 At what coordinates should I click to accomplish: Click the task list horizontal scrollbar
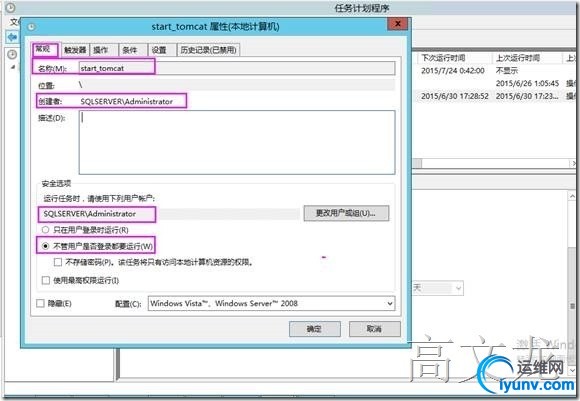pyautogui.click(x=495, y=163)
